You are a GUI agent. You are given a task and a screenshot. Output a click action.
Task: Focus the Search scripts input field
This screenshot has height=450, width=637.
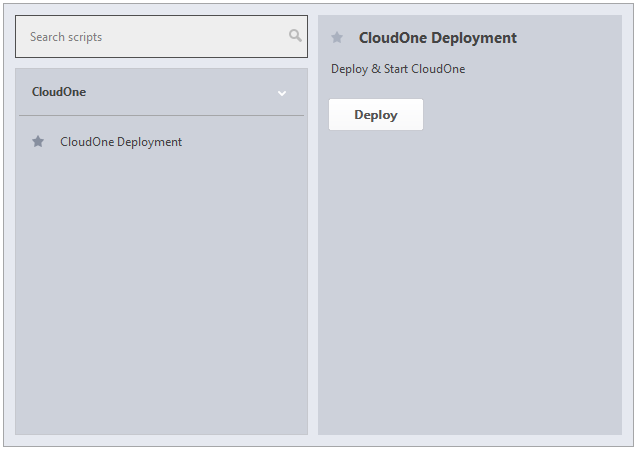coord(150,37)
